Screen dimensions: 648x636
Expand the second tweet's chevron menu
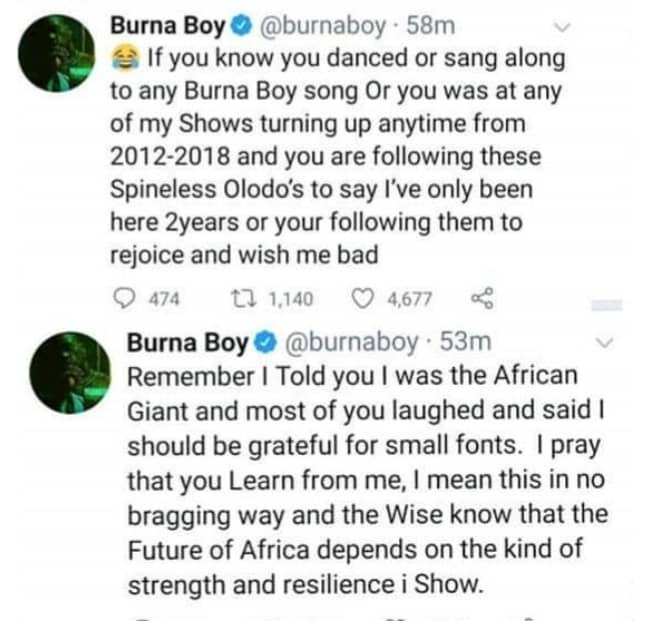[x=604, y=343]
